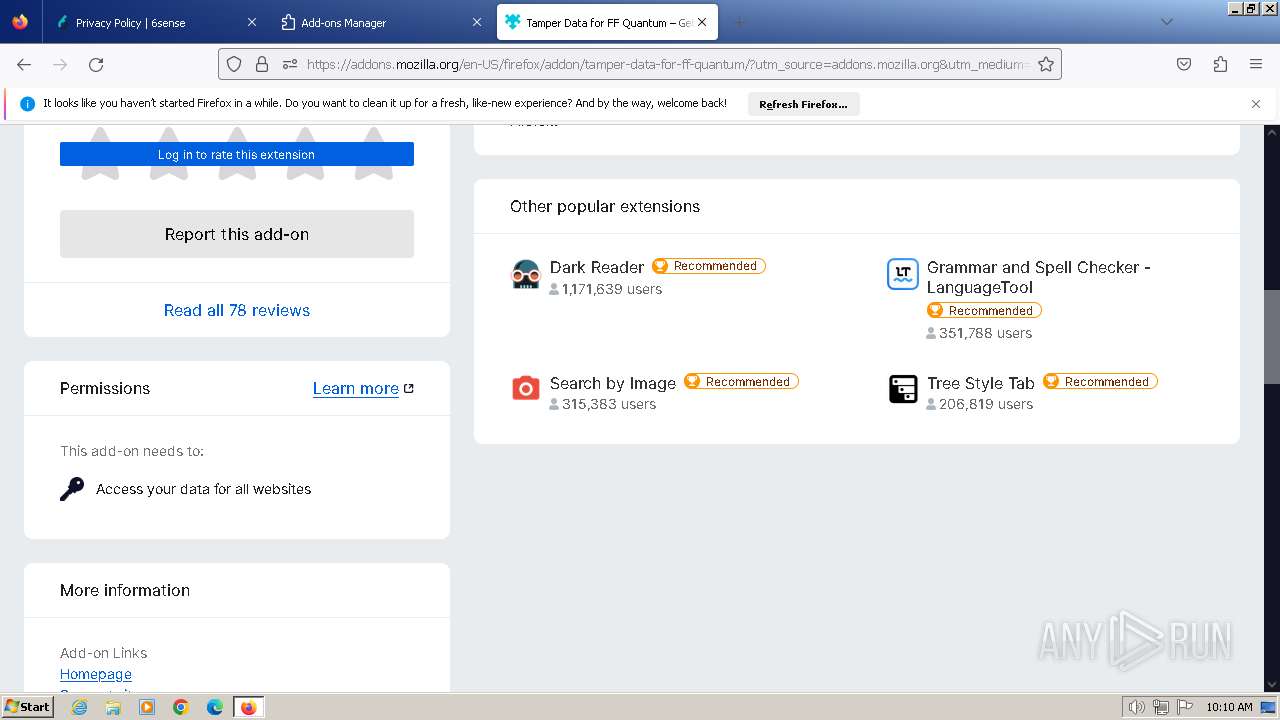
Task: Click '1,171,639 users' text
Action: (x=612, y=289)
